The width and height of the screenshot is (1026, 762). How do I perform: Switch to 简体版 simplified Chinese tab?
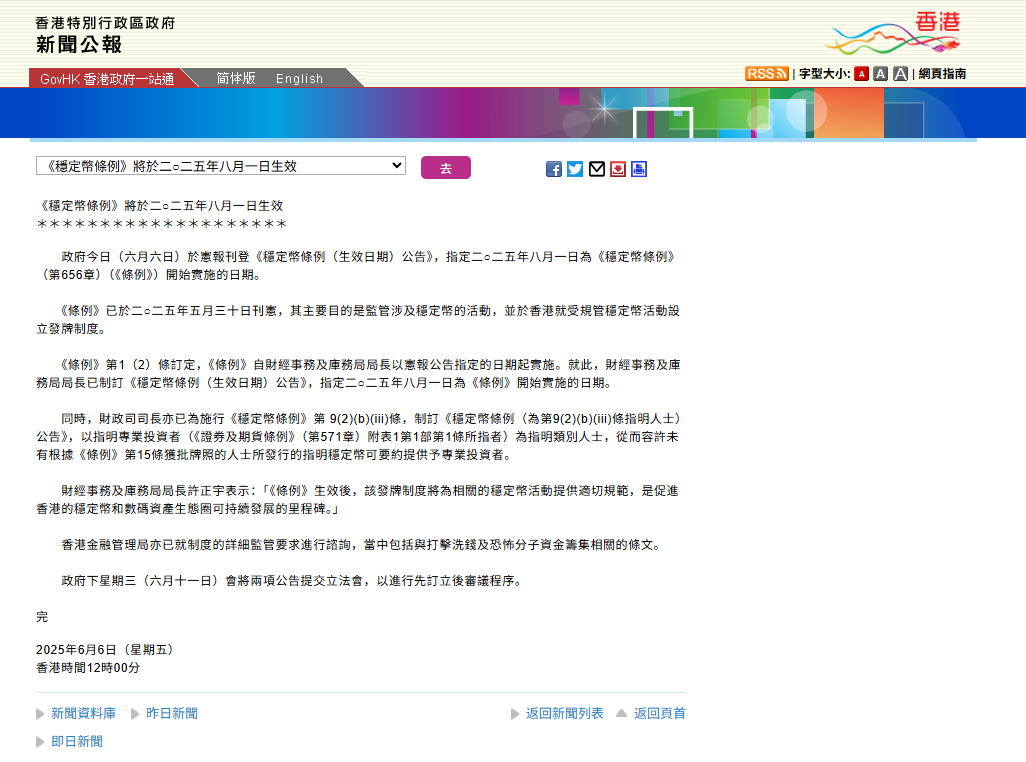236,78
